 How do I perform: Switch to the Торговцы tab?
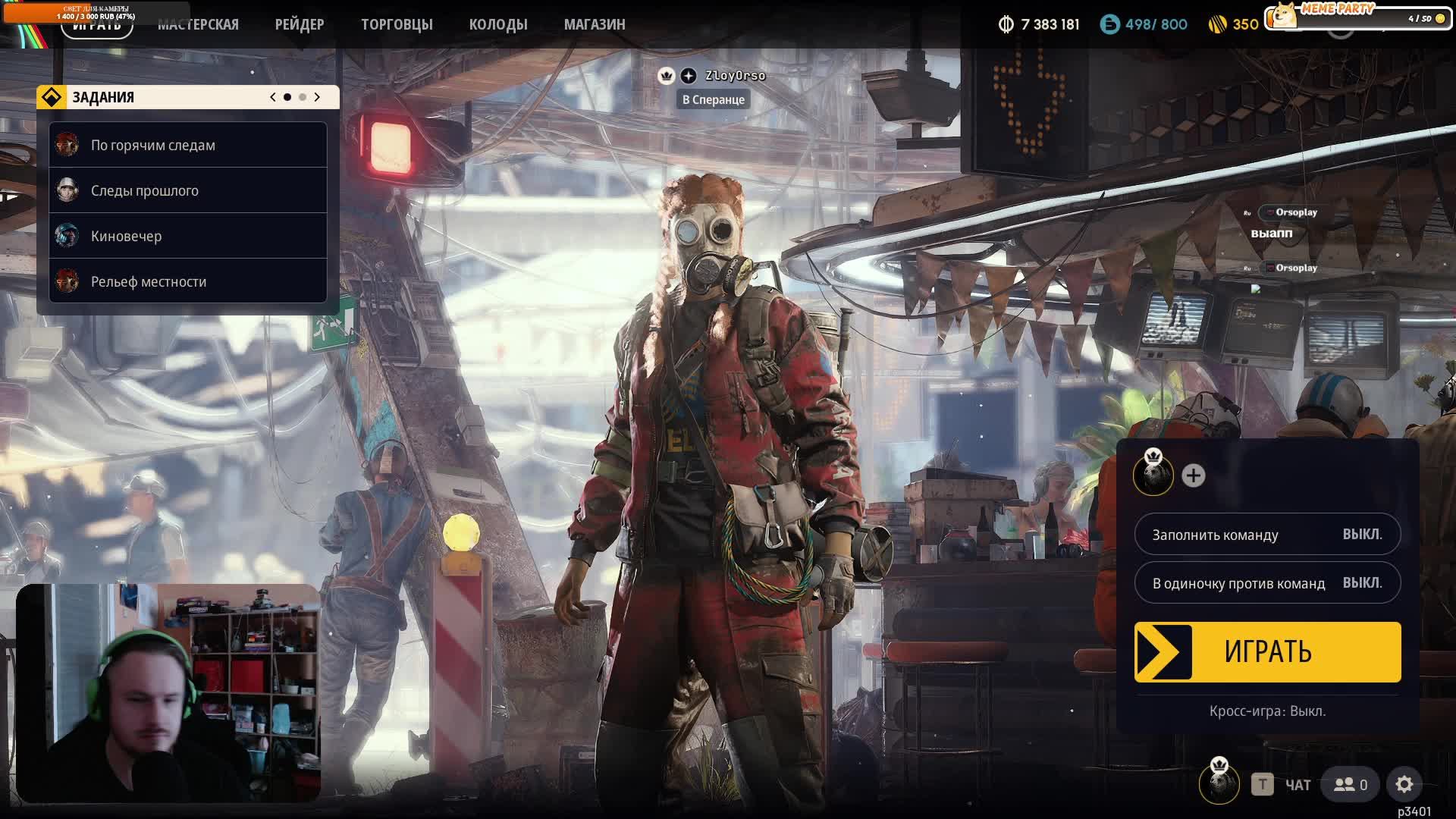(x=397, y=24)
